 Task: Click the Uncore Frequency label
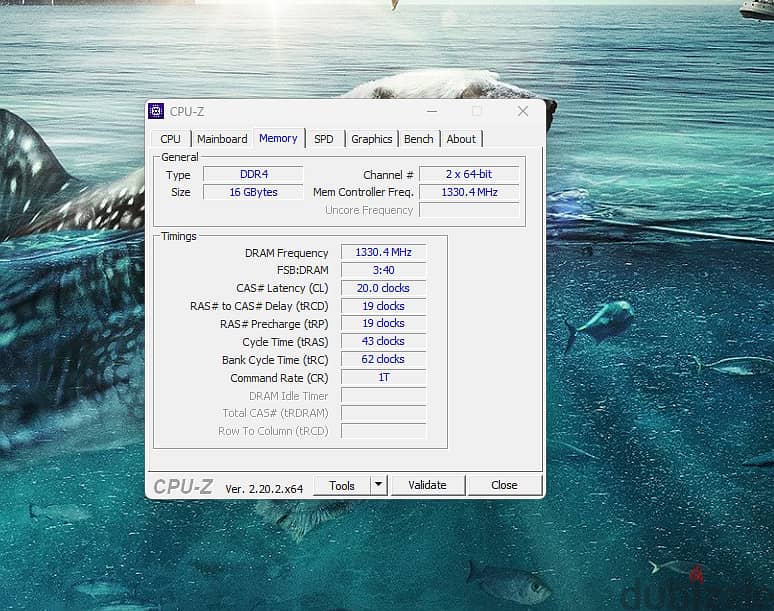[x=369, y=210]
